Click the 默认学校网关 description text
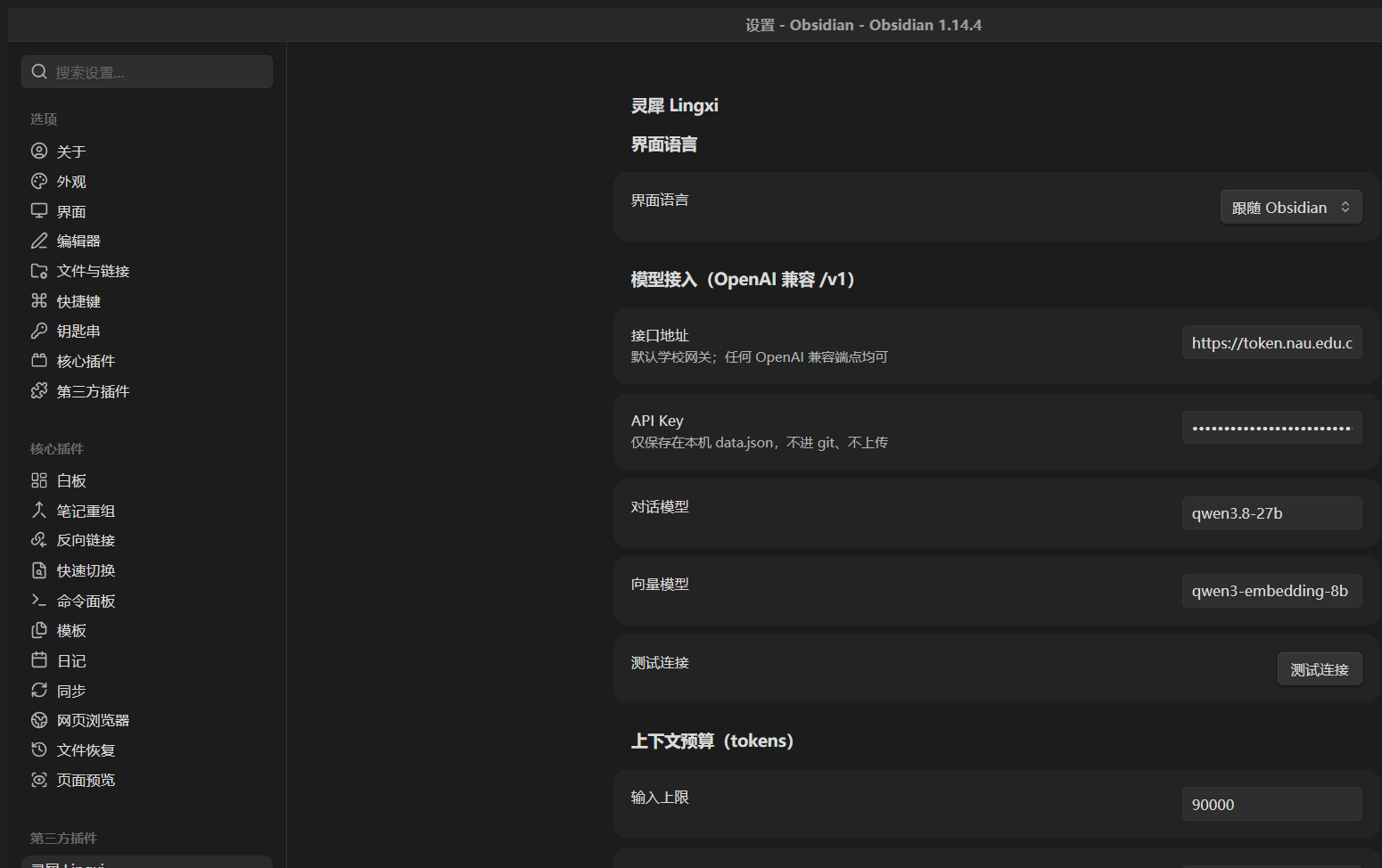1382x868 pixels. pos(760,356)
